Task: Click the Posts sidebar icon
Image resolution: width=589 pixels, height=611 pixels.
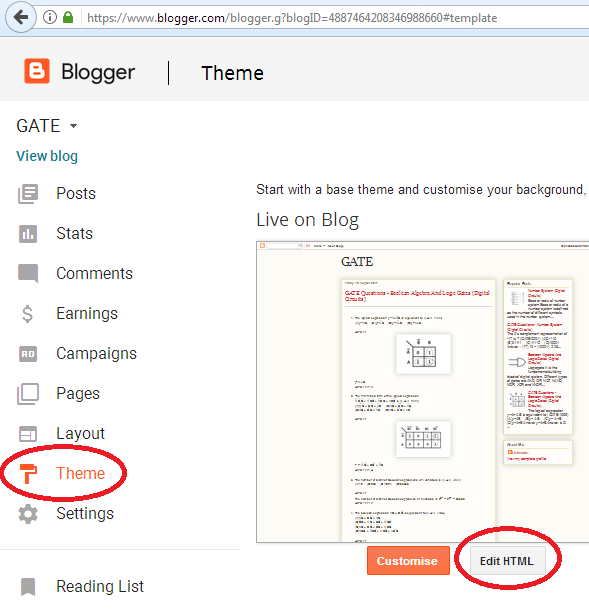Action: point(28,194)
